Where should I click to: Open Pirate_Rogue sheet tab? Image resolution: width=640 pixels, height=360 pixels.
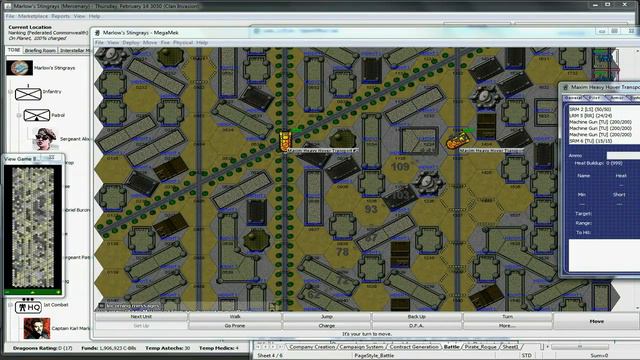[x=480, y=347]
